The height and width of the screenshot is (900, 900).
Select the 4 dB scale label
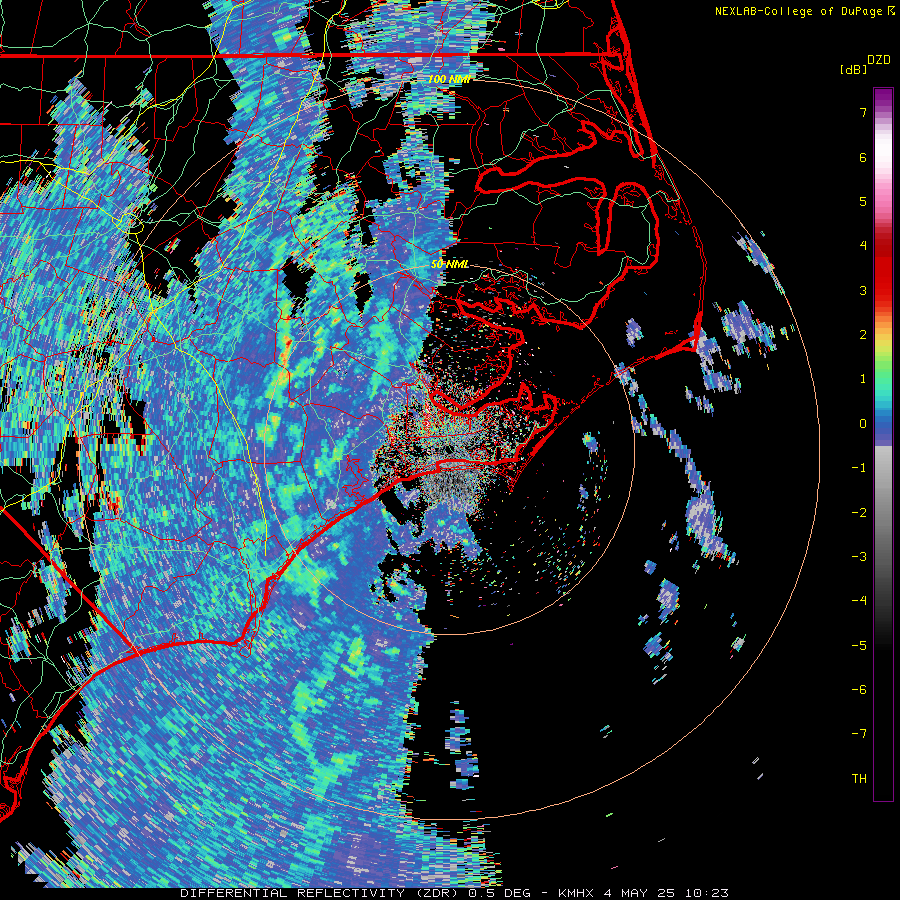tap(863, 246)
